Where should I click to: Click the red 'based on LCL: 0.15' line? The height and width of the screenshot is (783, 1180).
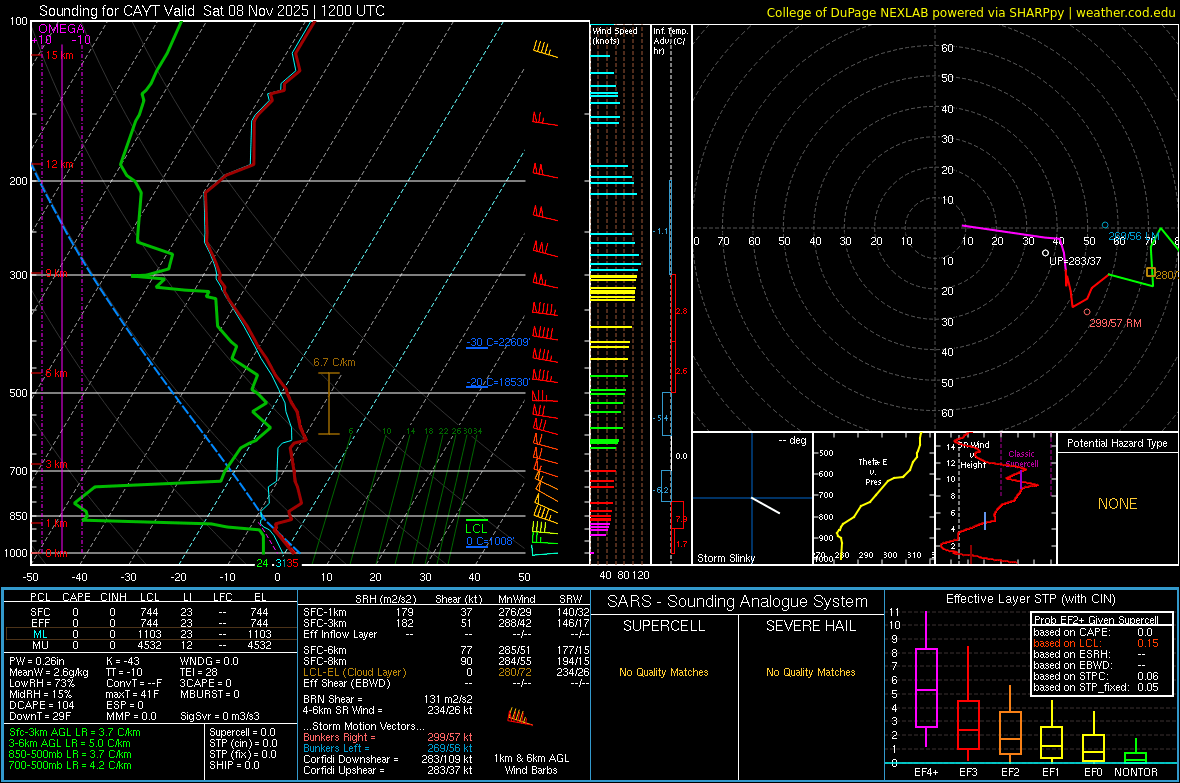pos(1096,643)
